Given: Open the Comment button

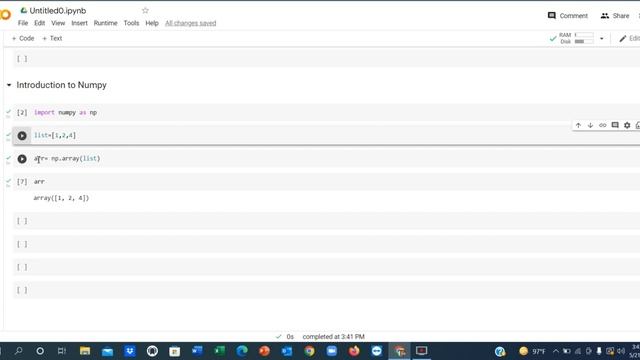Looking at the screenshot, I should [568, 16].
